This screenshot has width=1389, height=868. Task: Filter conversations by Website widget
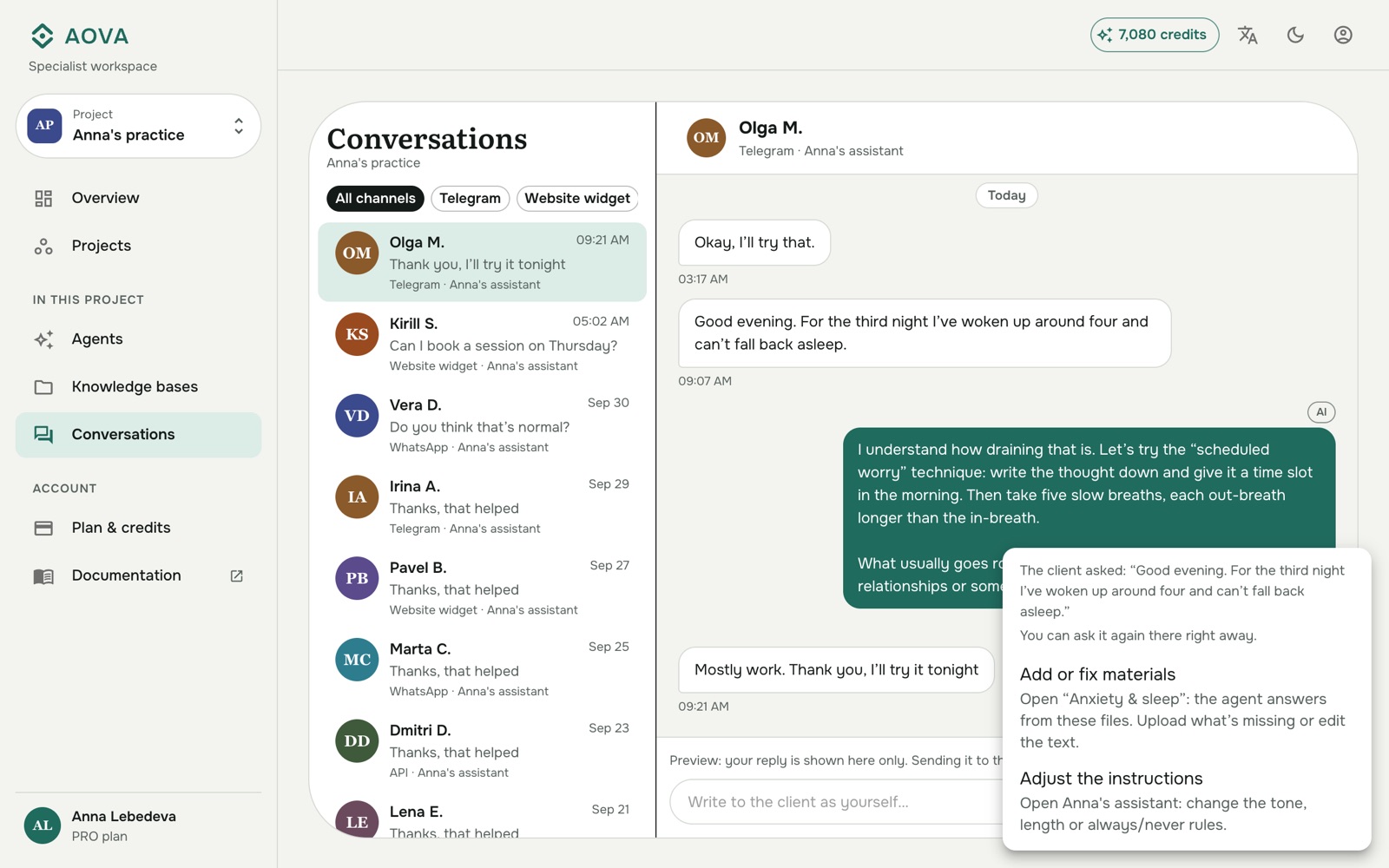pos(577,199)
